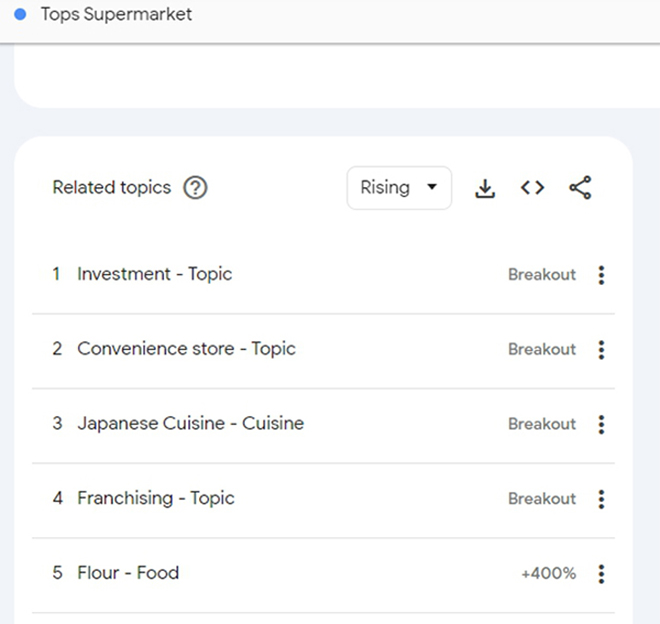
Task: Open more options for Investment topic
Action: [x=601, y=275]
